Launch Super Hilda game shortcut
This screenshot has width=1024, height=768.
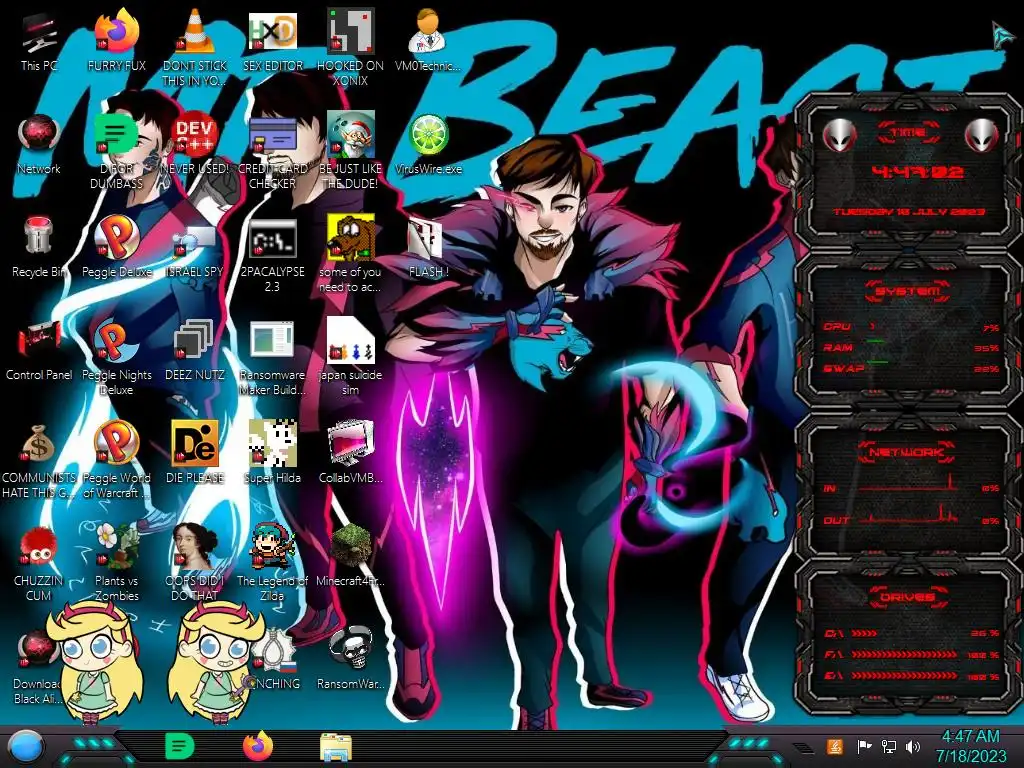pyautogui.click(x=272, y=452)
